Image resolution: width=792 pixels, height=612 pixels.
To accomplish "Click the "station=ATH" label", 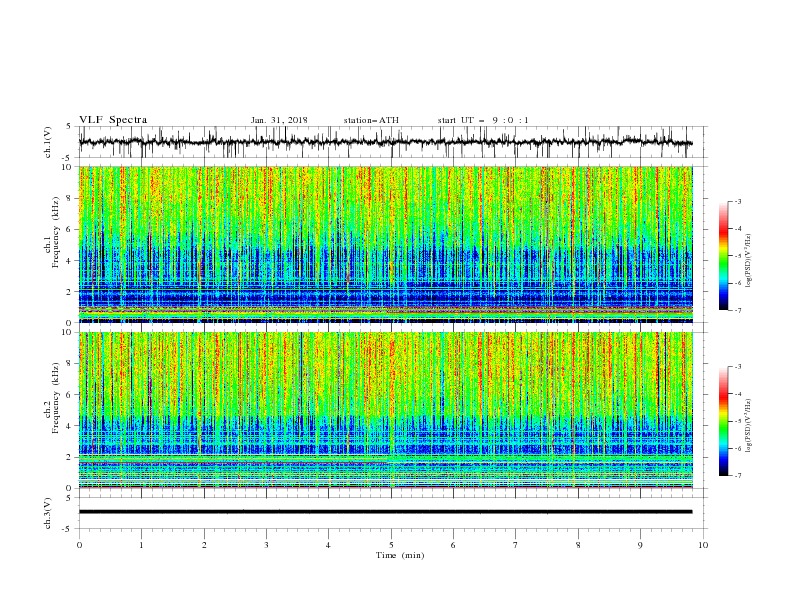I will 371,120.
